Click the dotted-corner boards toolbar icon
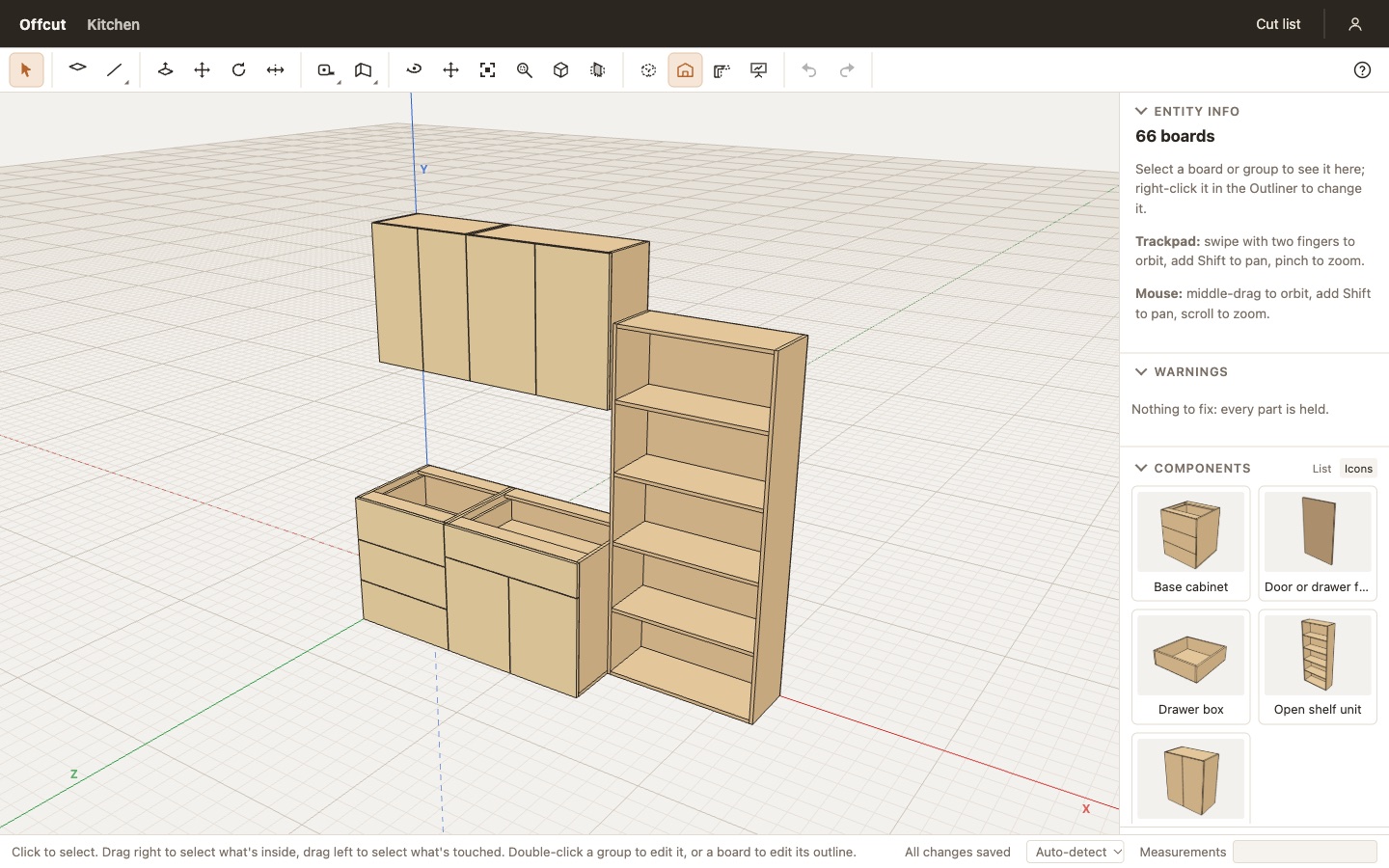 (722, 70)
